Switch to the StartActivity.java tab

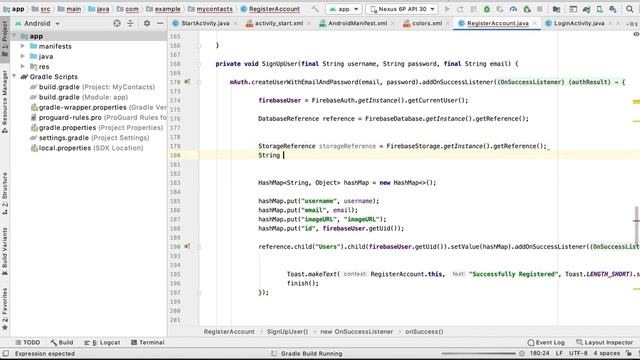(205, 24)
